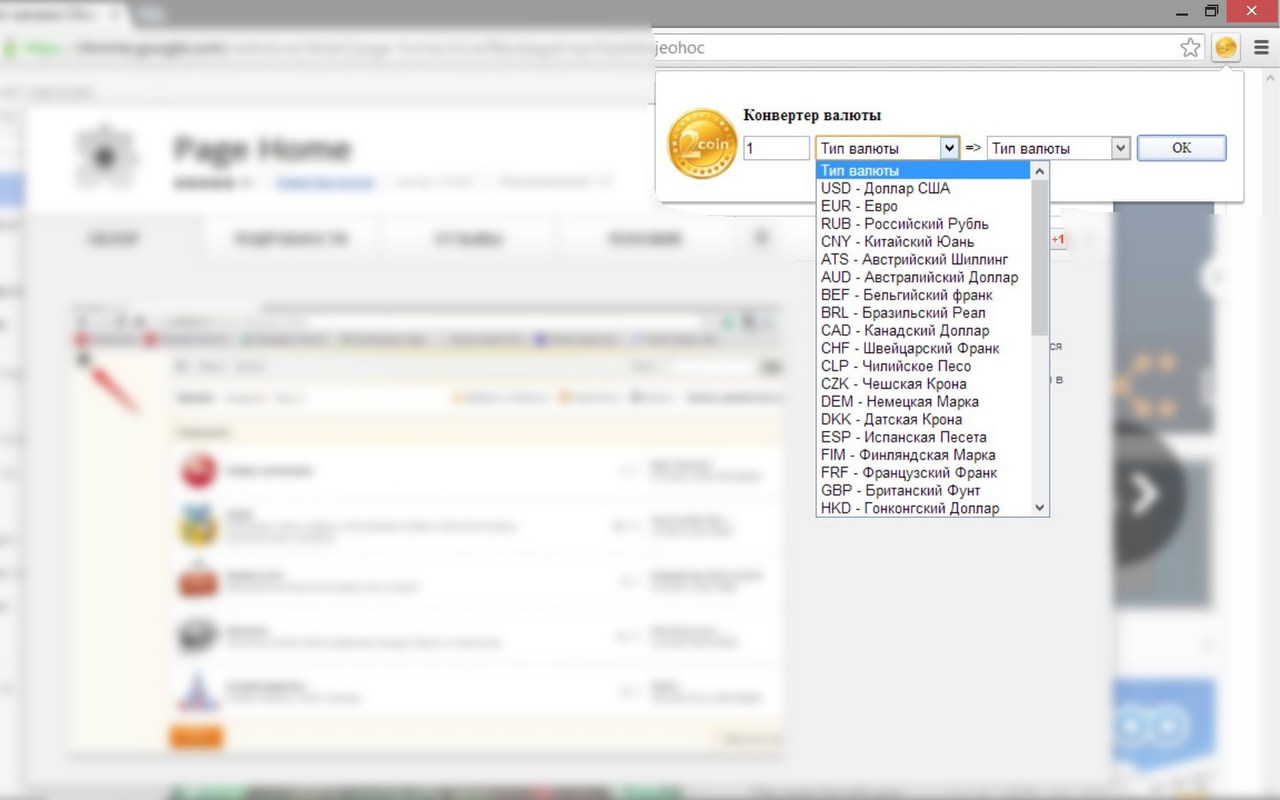Minimize the Chrome browser window
This screenshot has height=800, width=1280.
coord(1183,12)
